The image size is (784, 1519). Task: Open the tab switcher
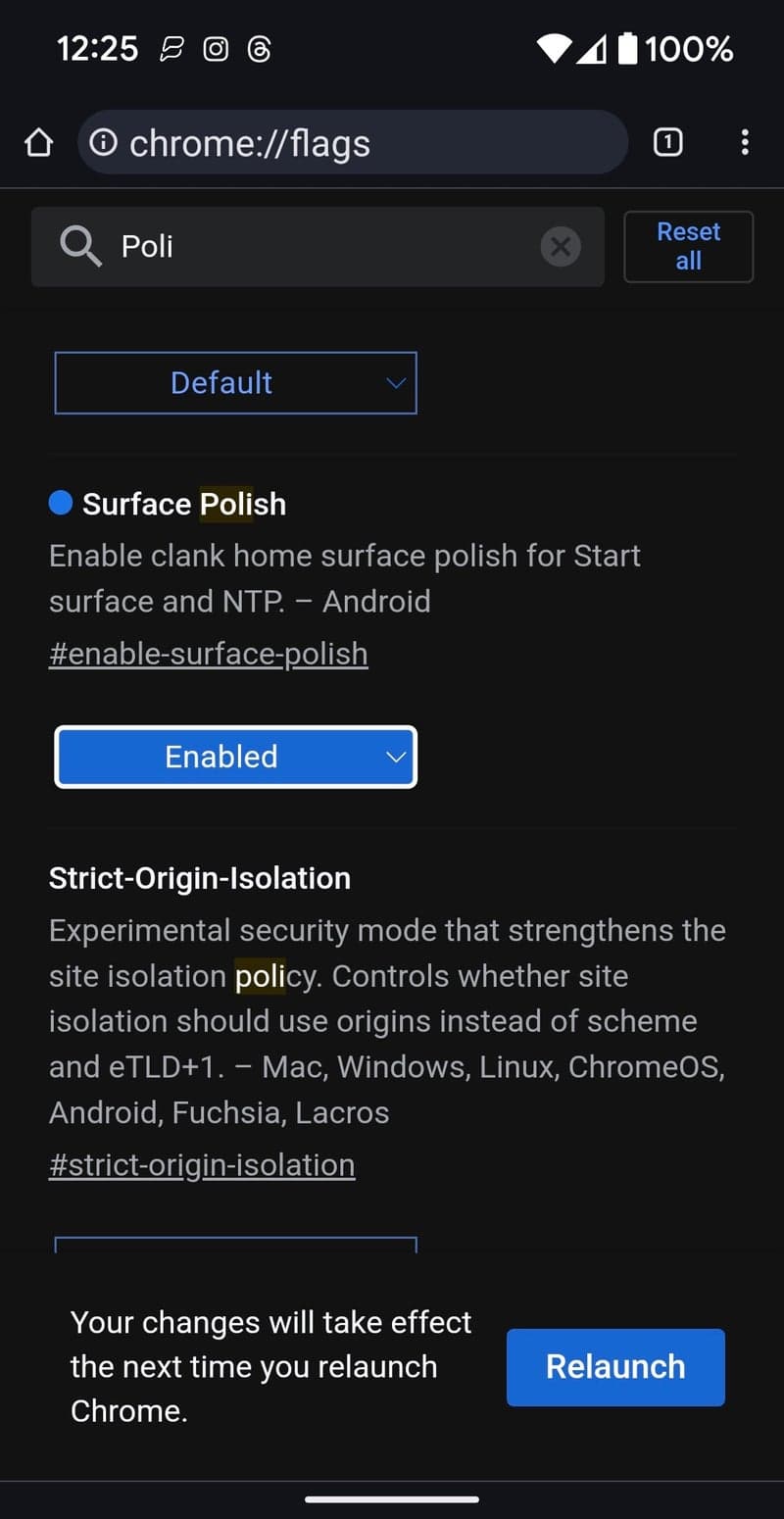click(x=667, y=142)
